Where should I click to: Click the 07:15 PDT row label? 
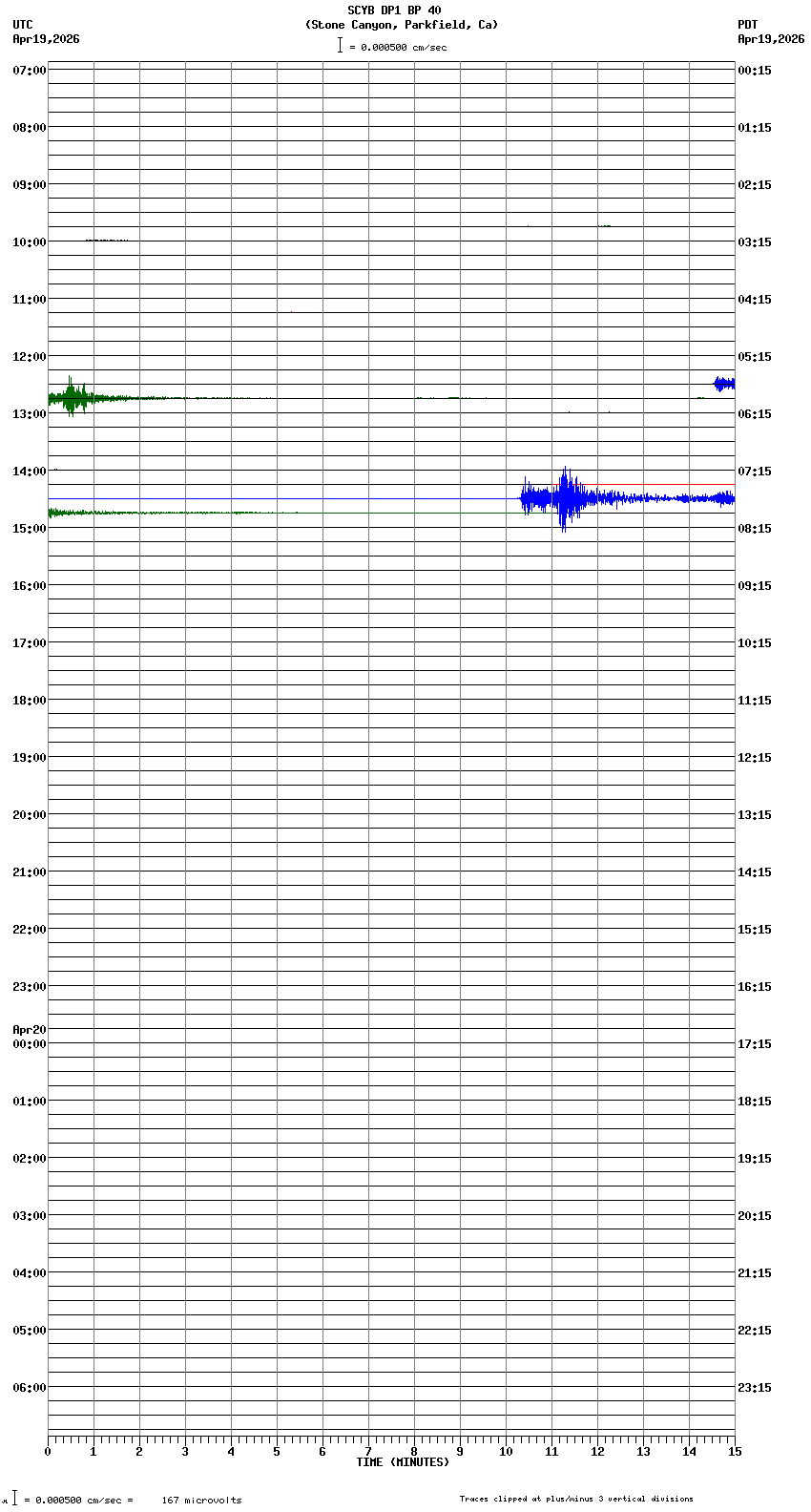pos(755,472)
